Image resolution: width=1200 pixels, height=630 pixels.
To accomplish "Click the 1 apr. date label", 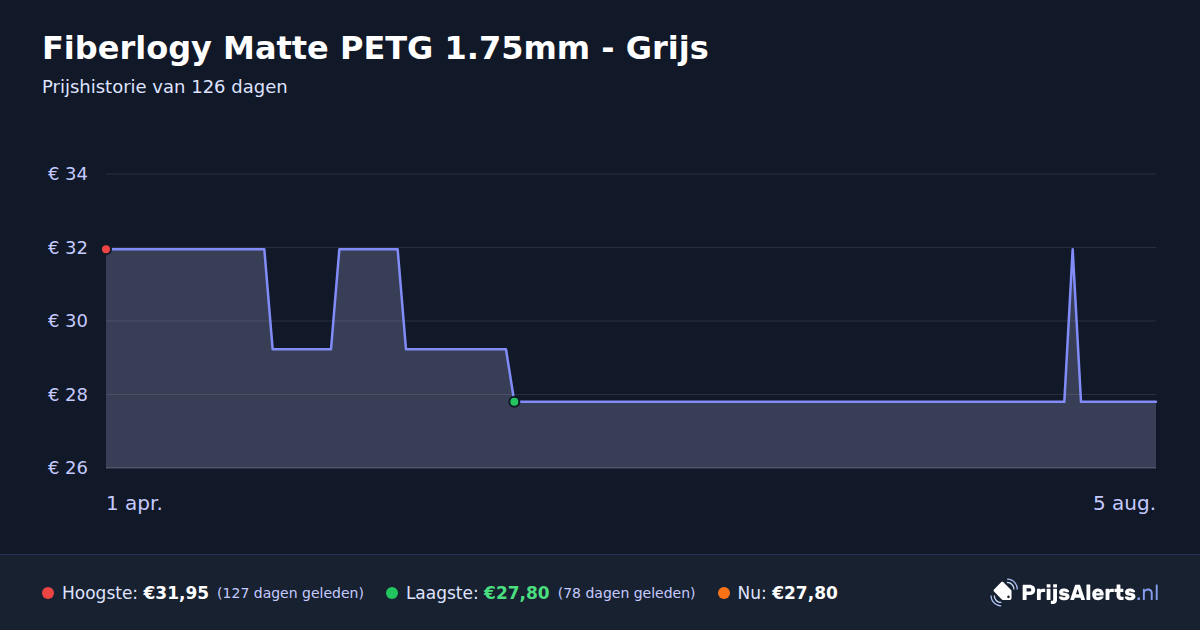I will click(135, 504).
